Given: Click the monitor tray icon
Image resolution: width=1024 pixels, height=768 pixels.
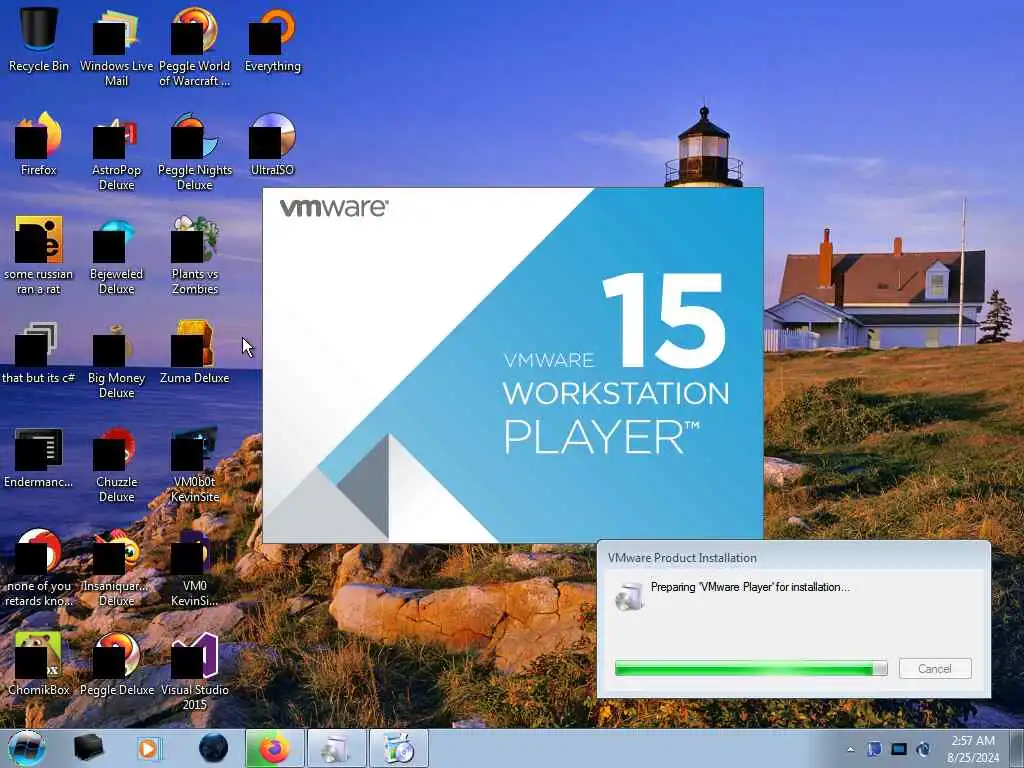Looking at the screenshot, I should [x=899, y=749].
